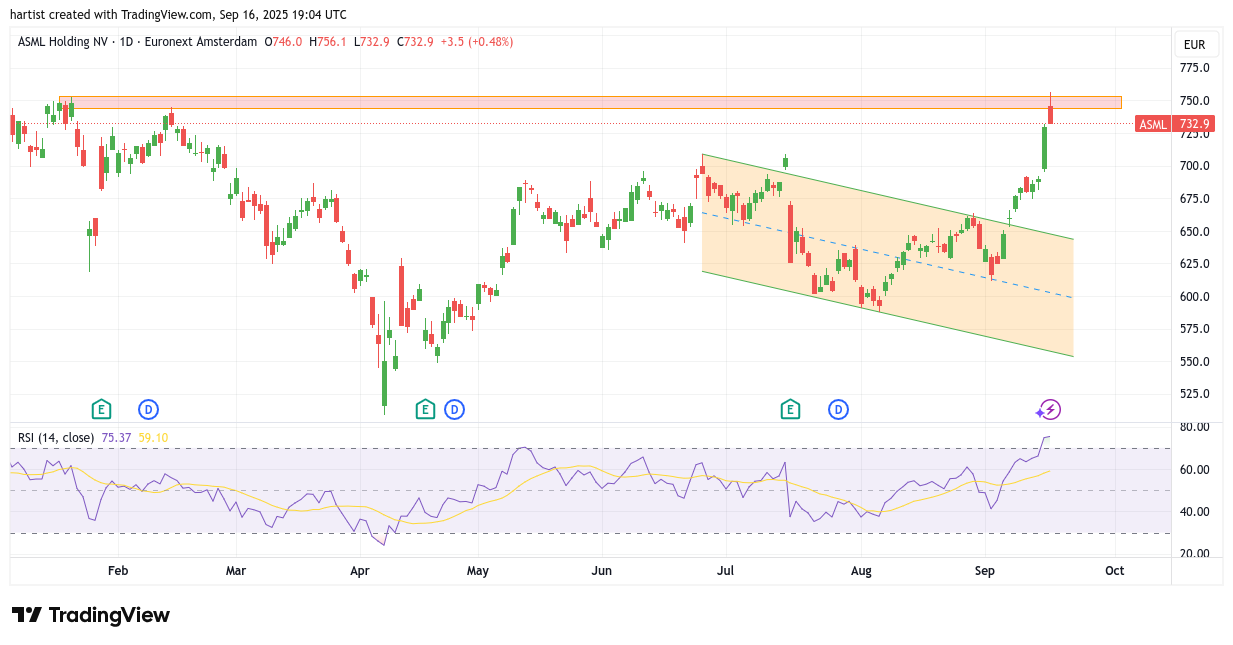Select the shaded descending channel drawing
Viewport: 1233px width, 645px height.
pos(888,255)
